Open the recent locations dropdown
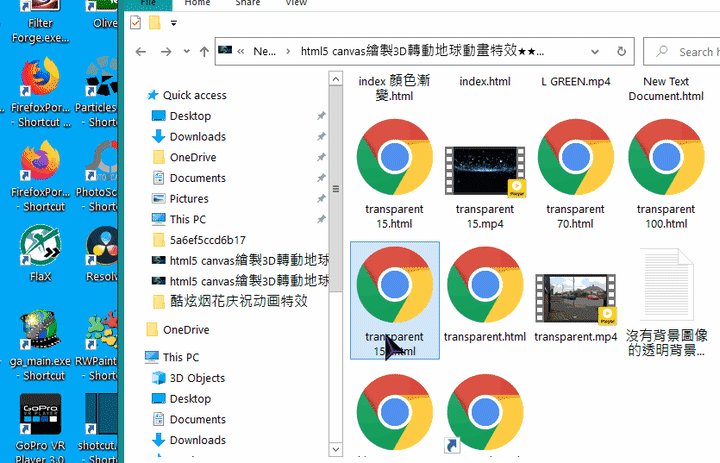This screenshot has width=720, height=463. 186,51
